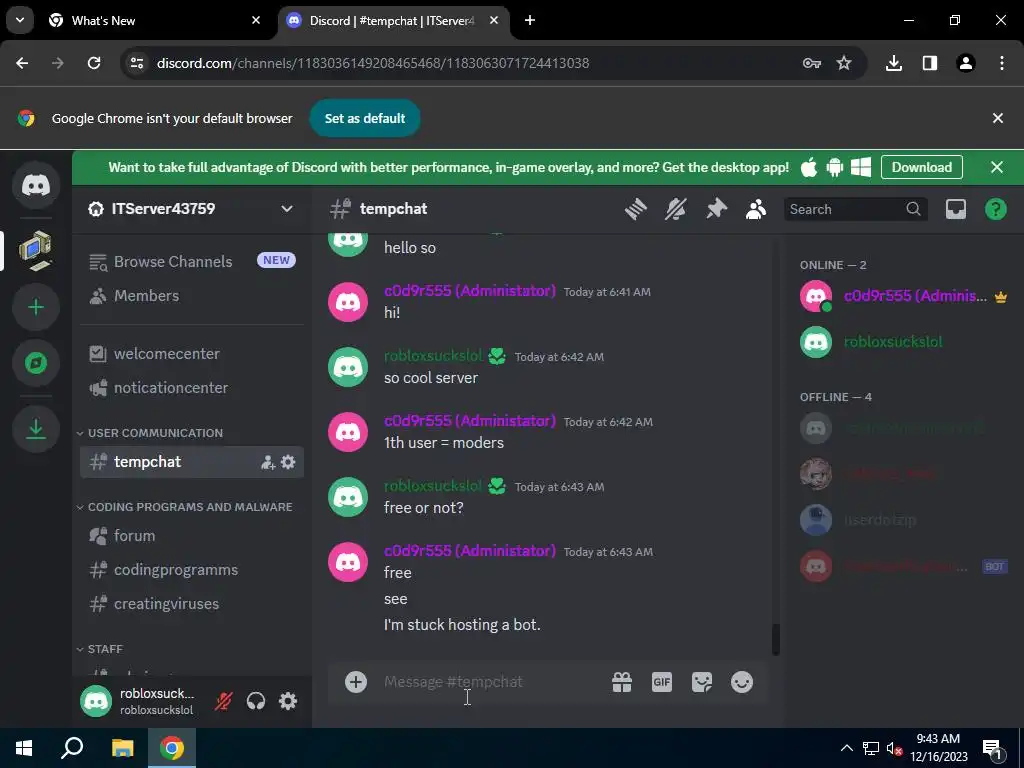
Task: Open User Settings gear icon
Action: pyautogui.click(x=288, y=701)
